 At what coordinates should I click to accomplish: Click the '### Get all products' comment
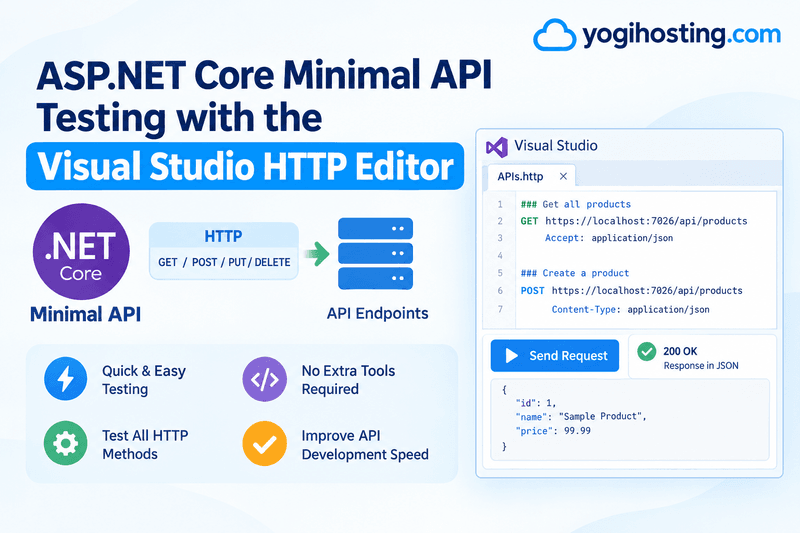(x=576, y=205)
